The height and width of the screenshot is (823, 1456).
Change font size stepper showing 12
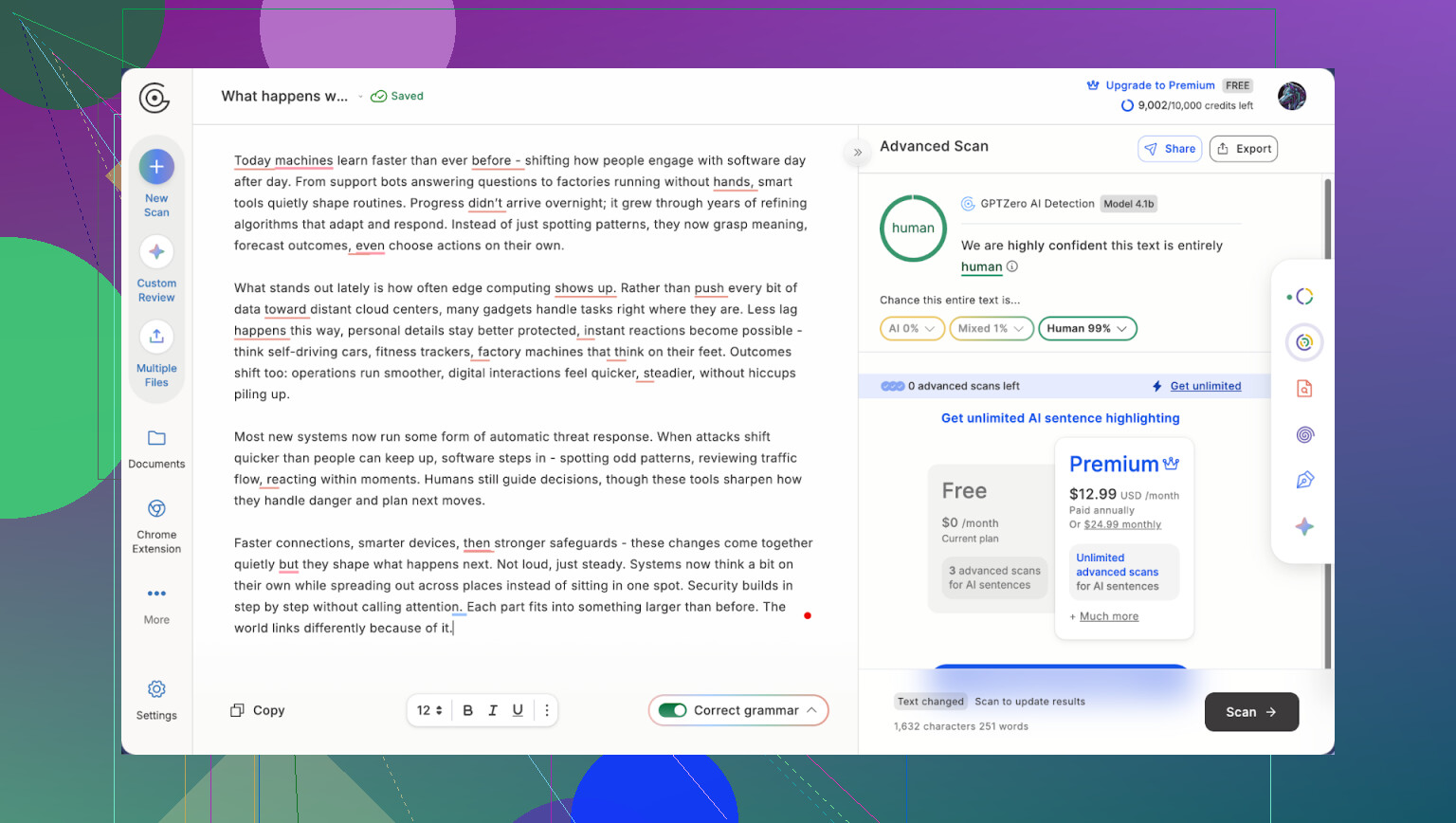(429, 710)
